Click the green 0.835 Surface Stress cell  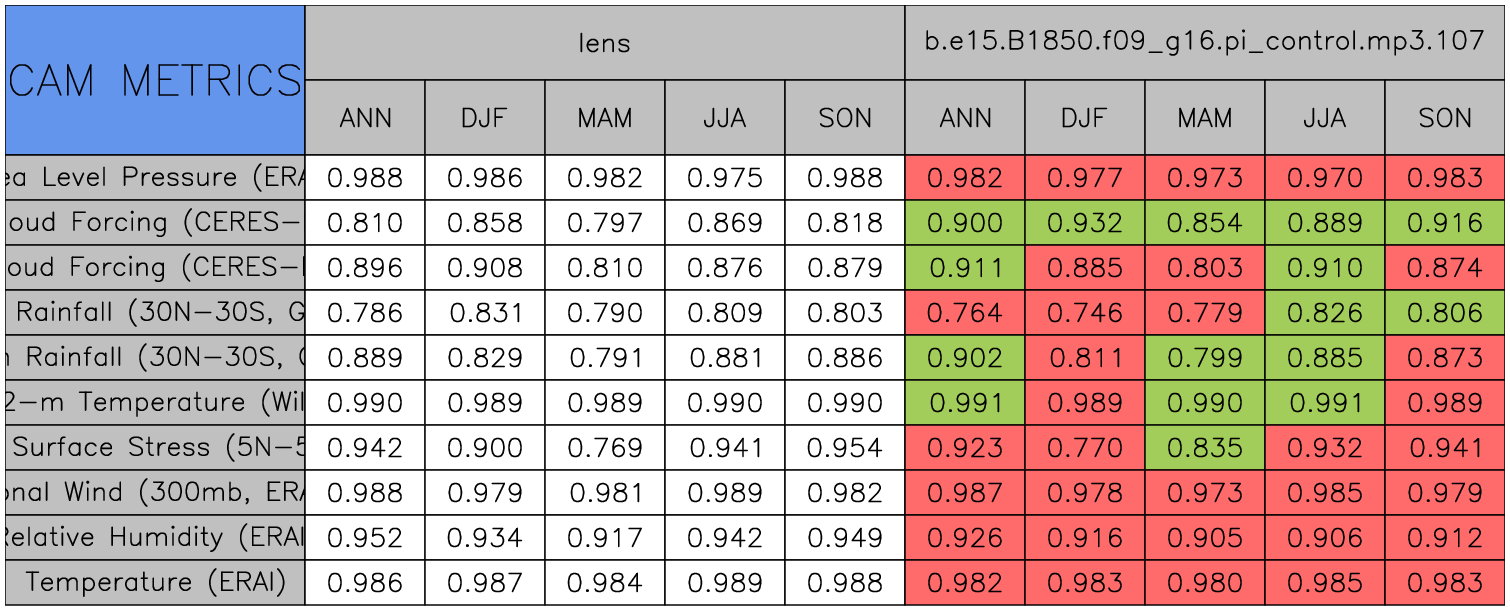click(1204, 448)
